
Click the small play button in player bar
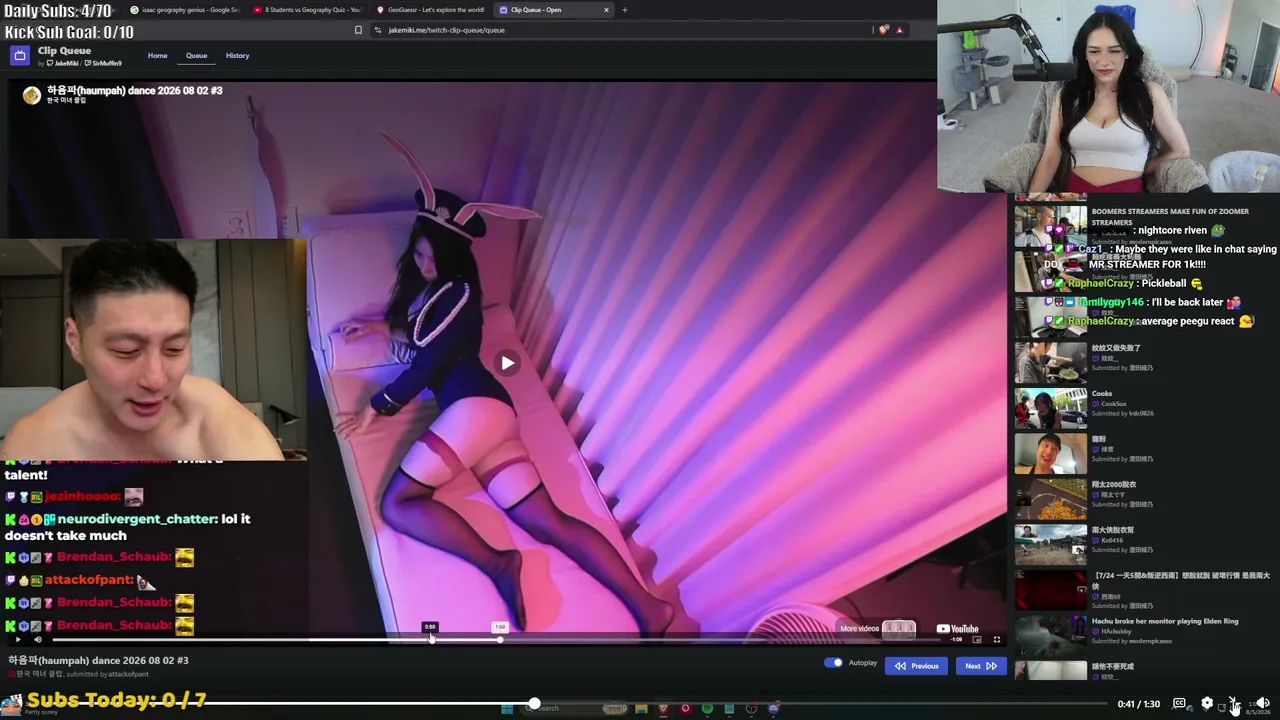(x=17, y=640)
